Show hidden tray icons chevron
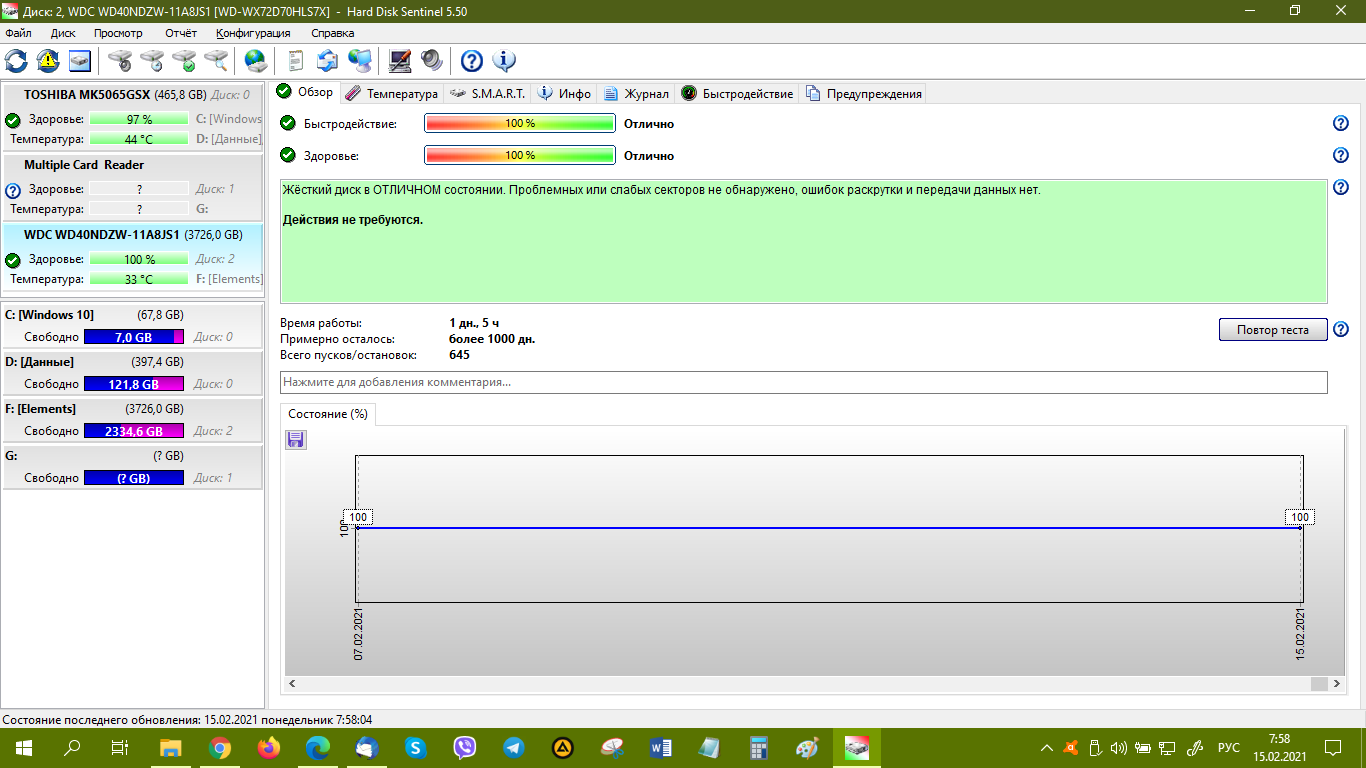This screenshot has height=768, width=1366. tap(1047, 747)
